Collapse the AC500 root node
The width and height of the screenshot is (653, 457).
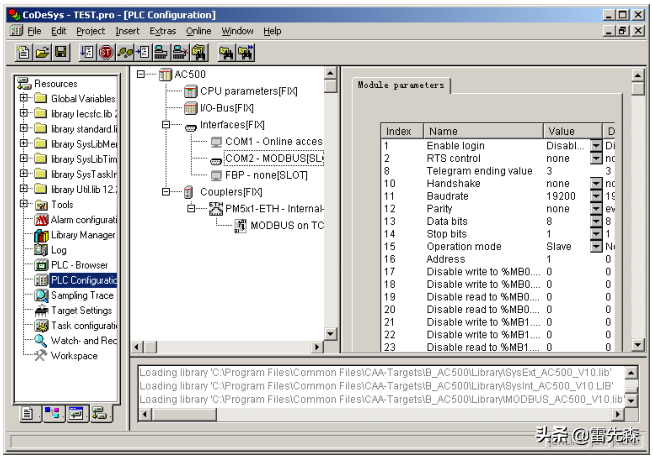[x=140, y=75]
